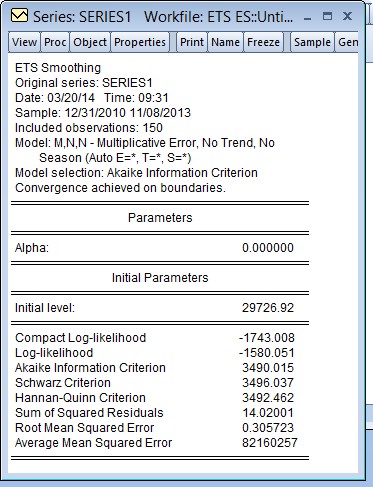Click the 'Schwarz Criterion' label

click(63, 383)
